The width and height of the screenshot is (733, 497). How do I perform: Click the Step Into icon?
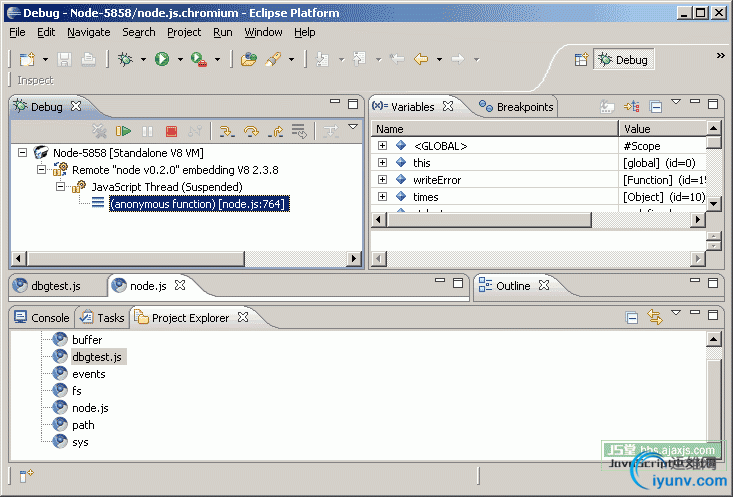point(227,131)
